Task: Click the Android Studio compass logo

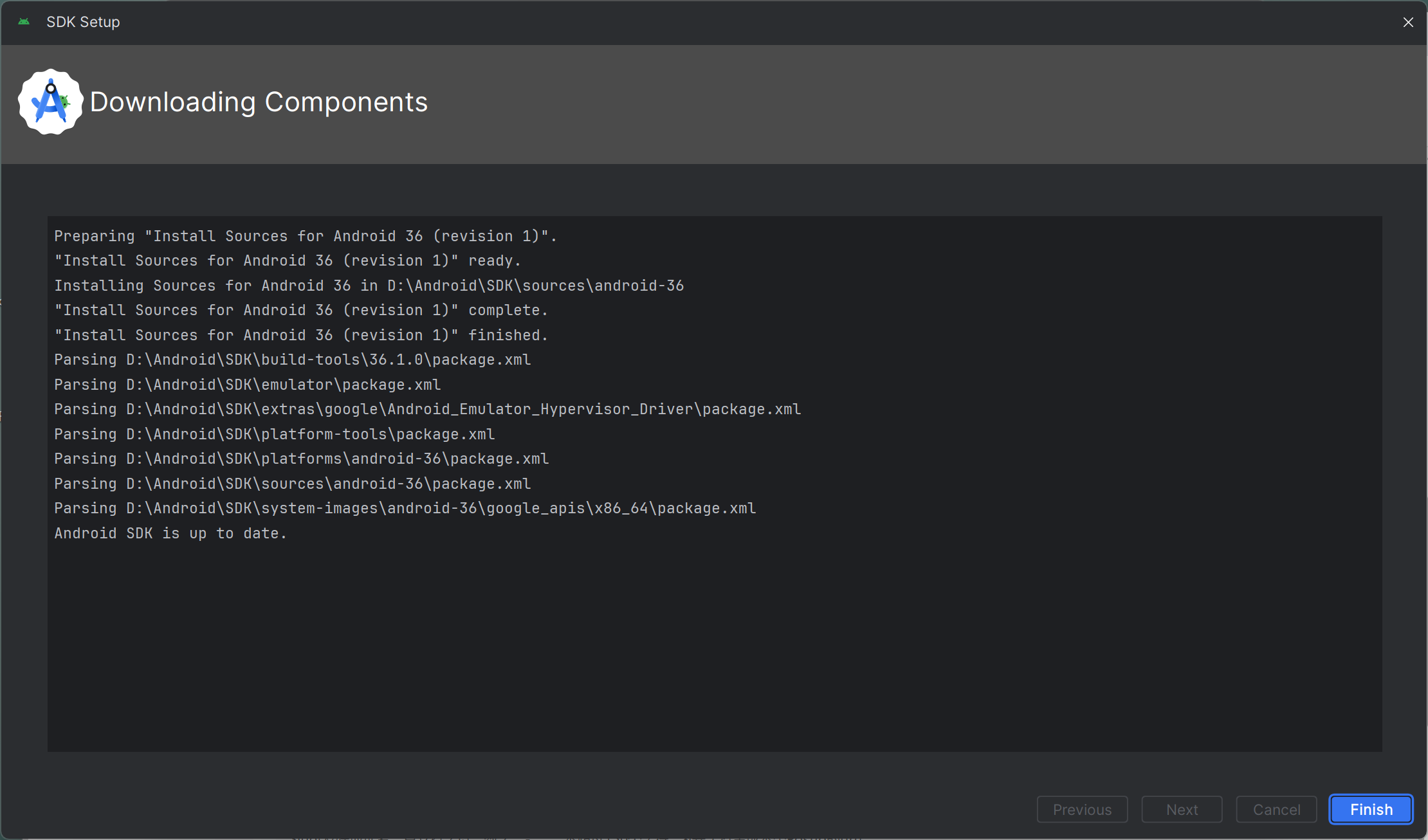Action: pyautogui.click(x=50, y=102)
